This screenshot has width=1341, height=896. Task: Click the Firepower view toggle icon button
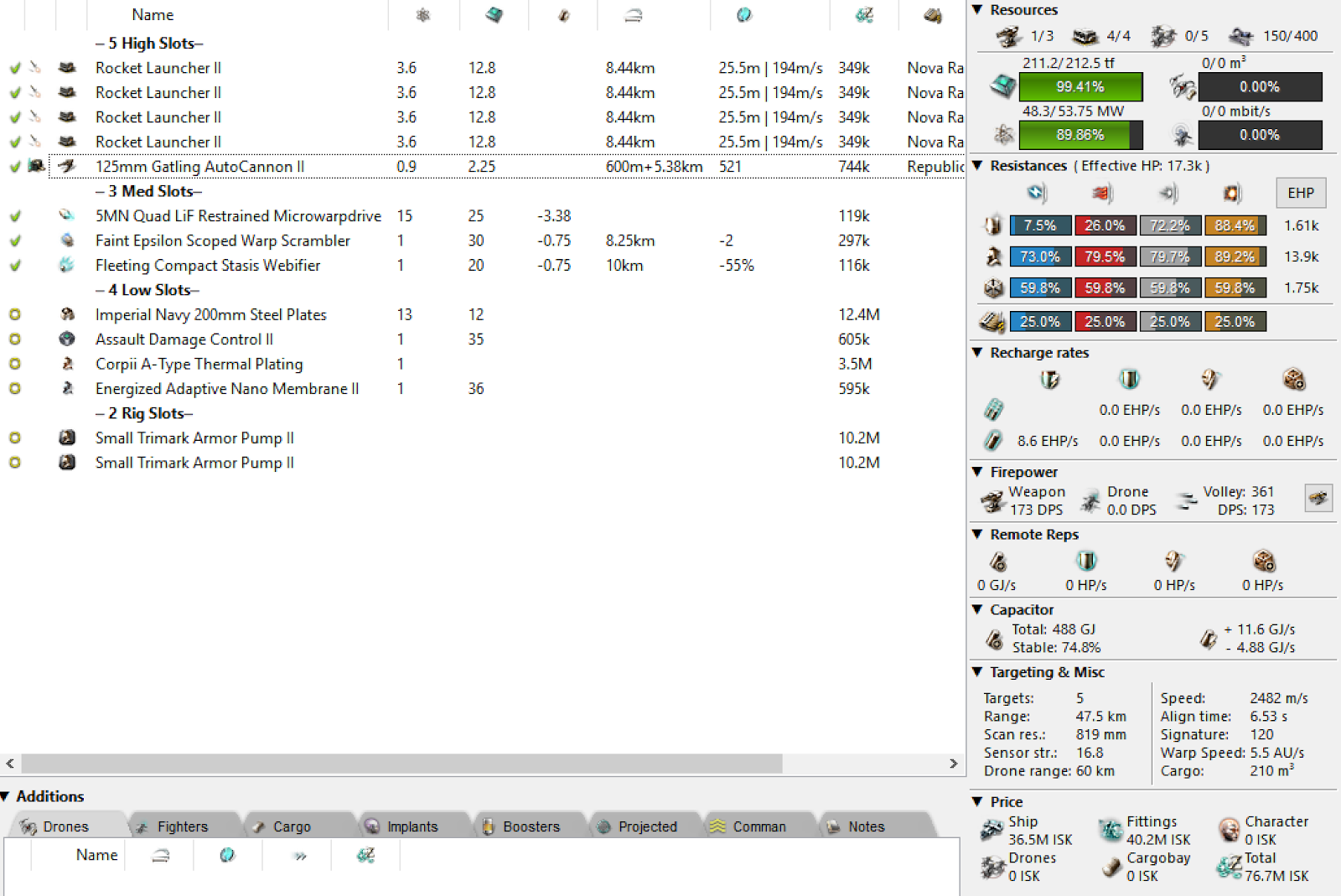pos(1318,499)
